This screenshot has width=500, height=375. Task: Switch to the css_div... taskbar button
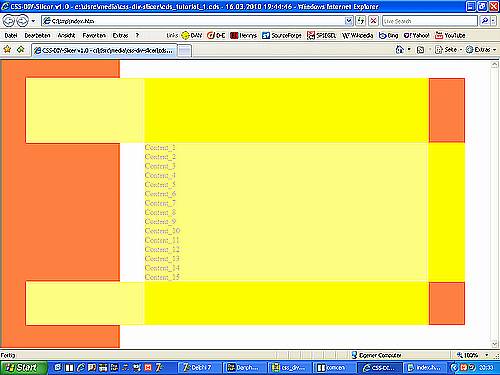point(289,367)
